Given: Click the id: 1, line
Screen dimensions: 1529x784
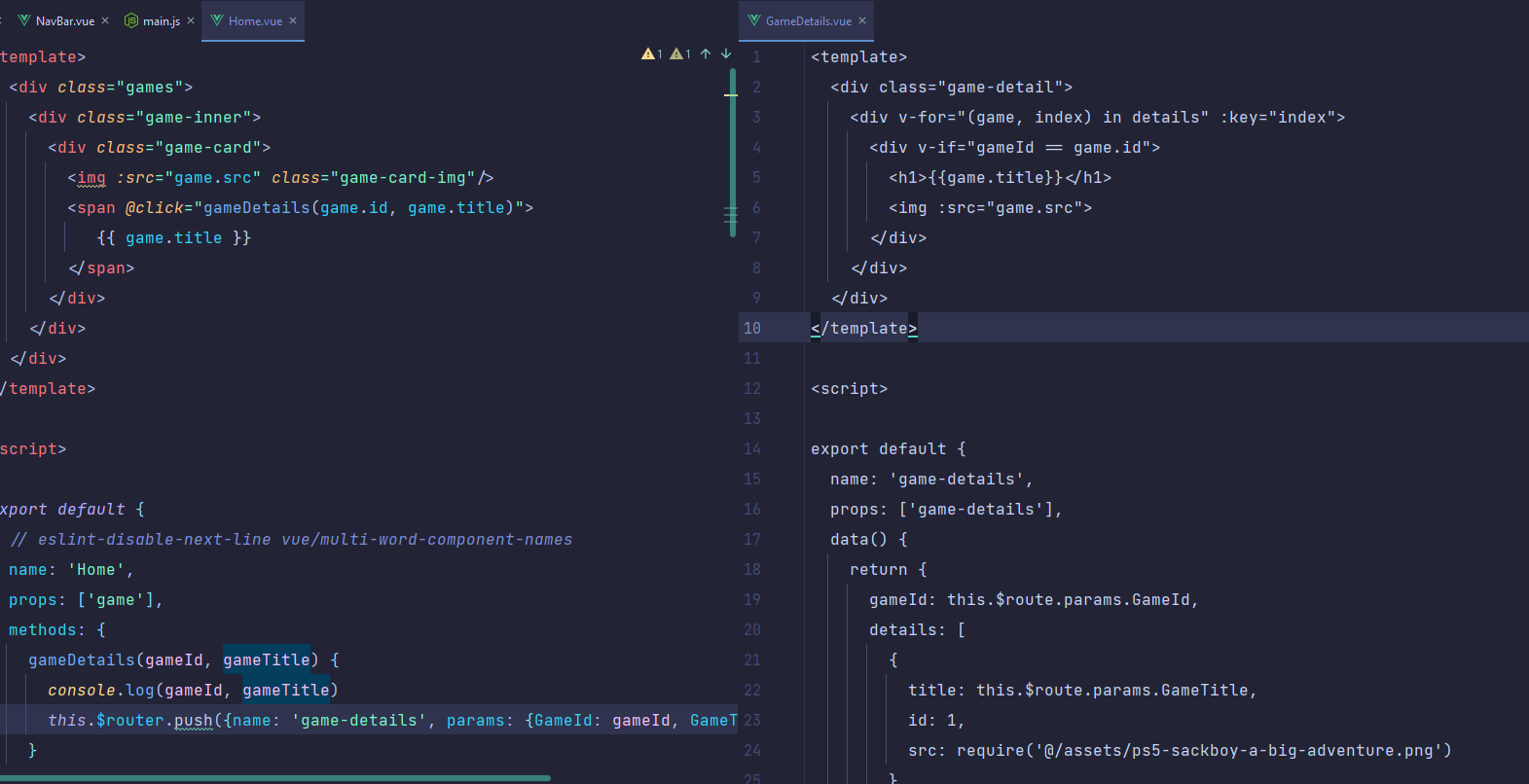Looking at the screenshot, I should click(x=937, y=721).
